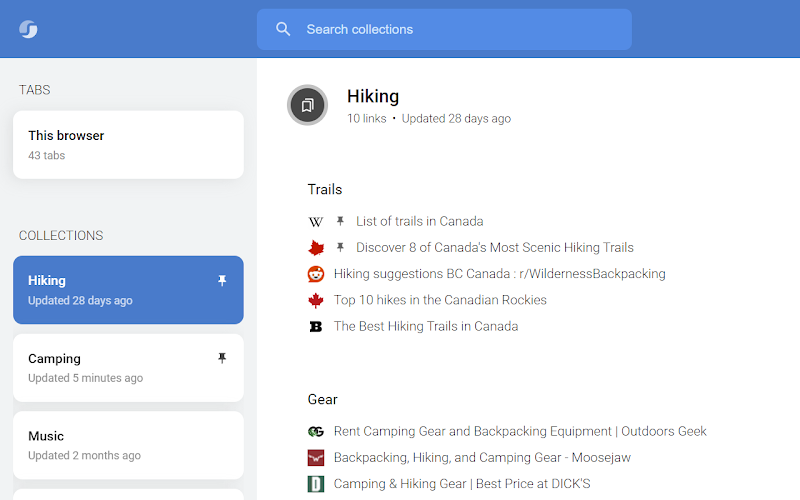Open Backpacking Hiking Camping Gear Moosejaw link
Viewport: 800px width, 500px height.
482,458
